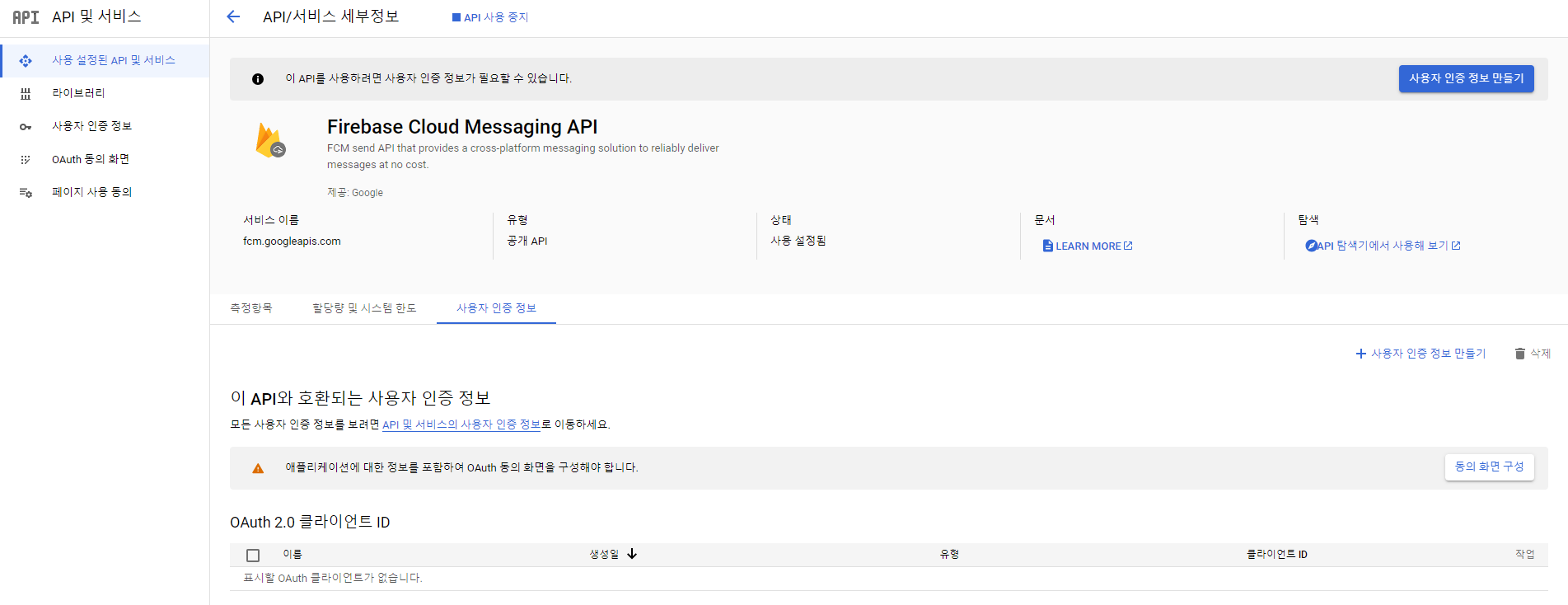Viewport: 1568px width, 605px height.
Task: Click the 이름 column header
Action: pyautogui.click(x=293, y=554)
